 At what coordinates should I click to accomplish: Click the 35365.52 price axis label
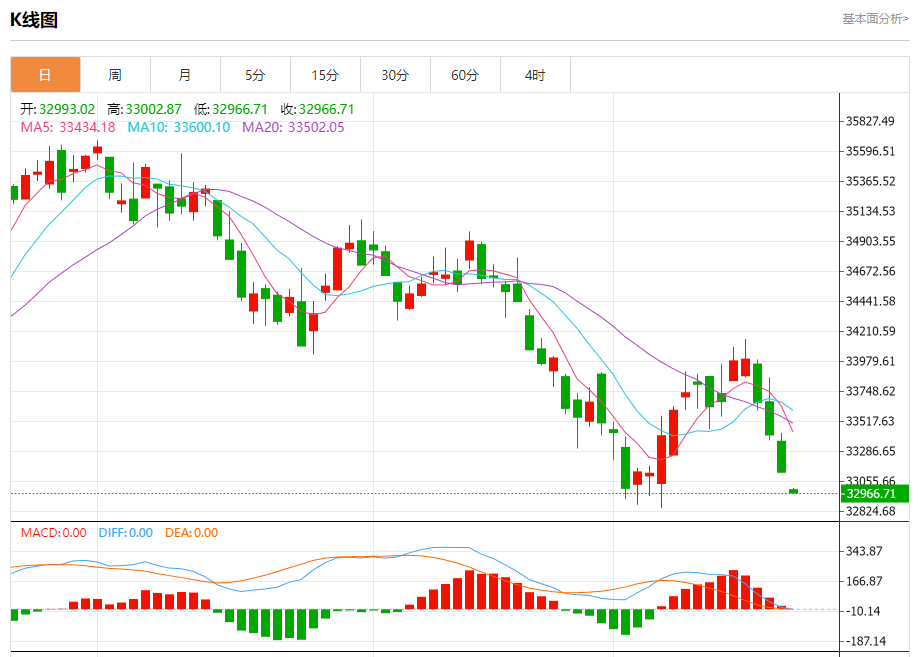point(871,181)
